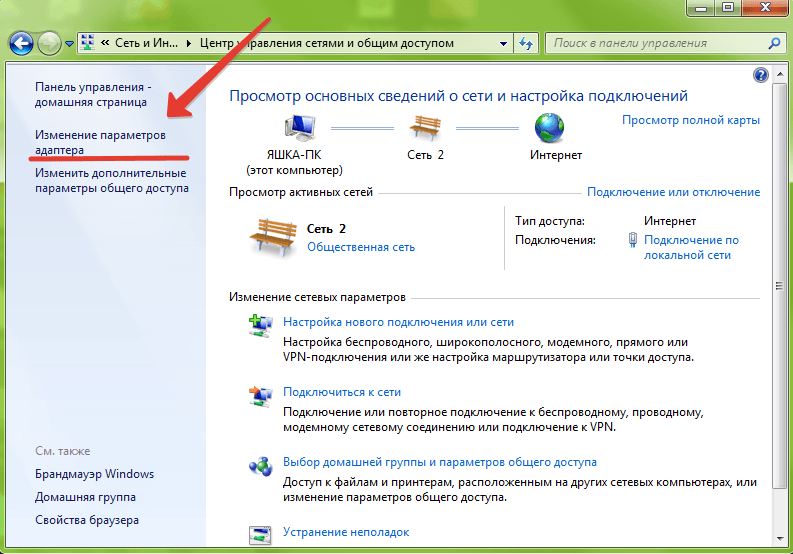Image resolution: width=793 pixels, height=554 pixels.
Task: Click 'Подключение или отключение' link
Action: coord(673,192)
